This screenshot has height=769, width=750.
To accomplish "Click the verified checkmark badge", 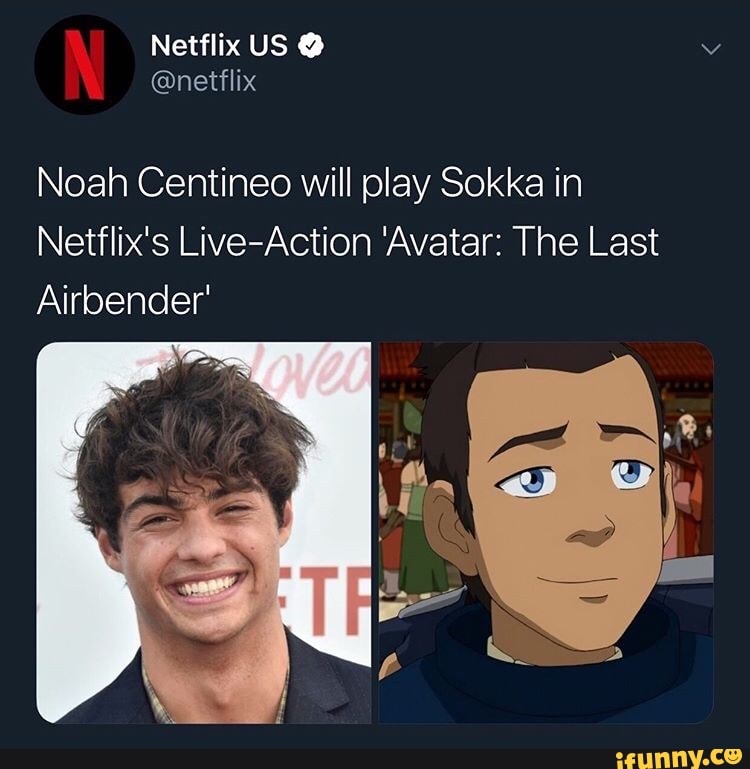I will coord(310,46).
